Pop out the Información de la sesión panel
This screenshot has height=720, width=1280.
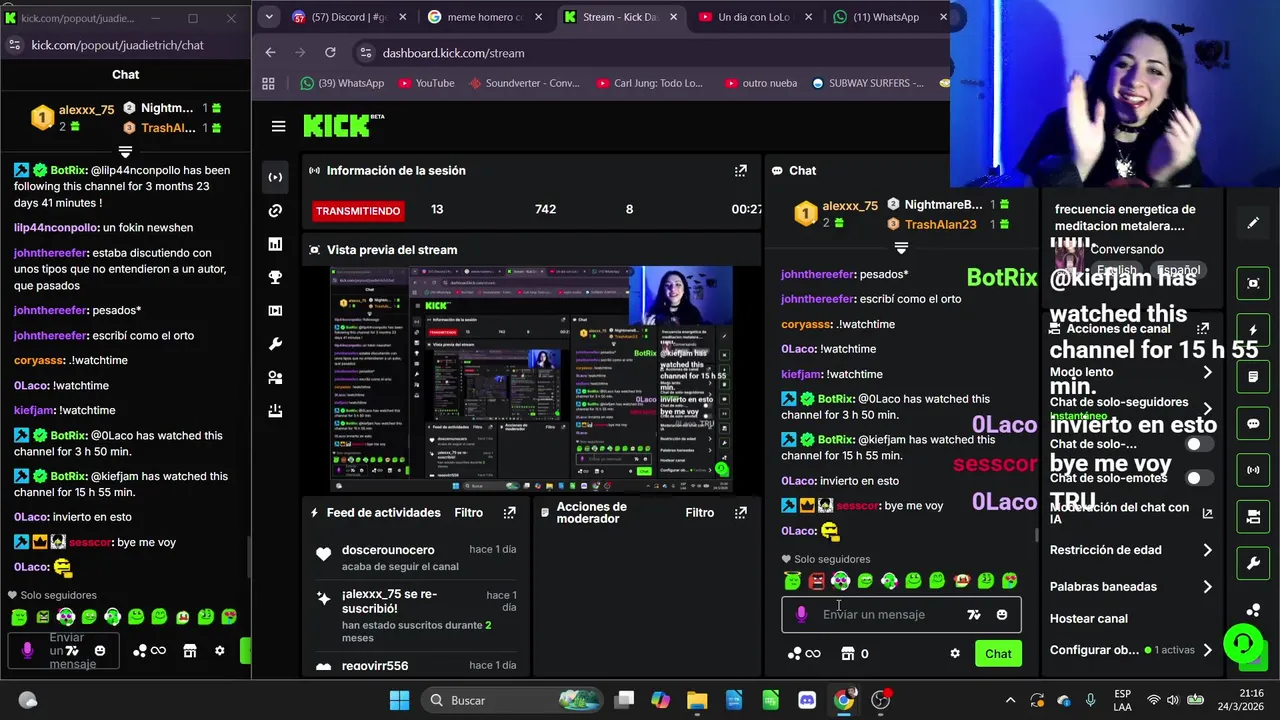741,171
